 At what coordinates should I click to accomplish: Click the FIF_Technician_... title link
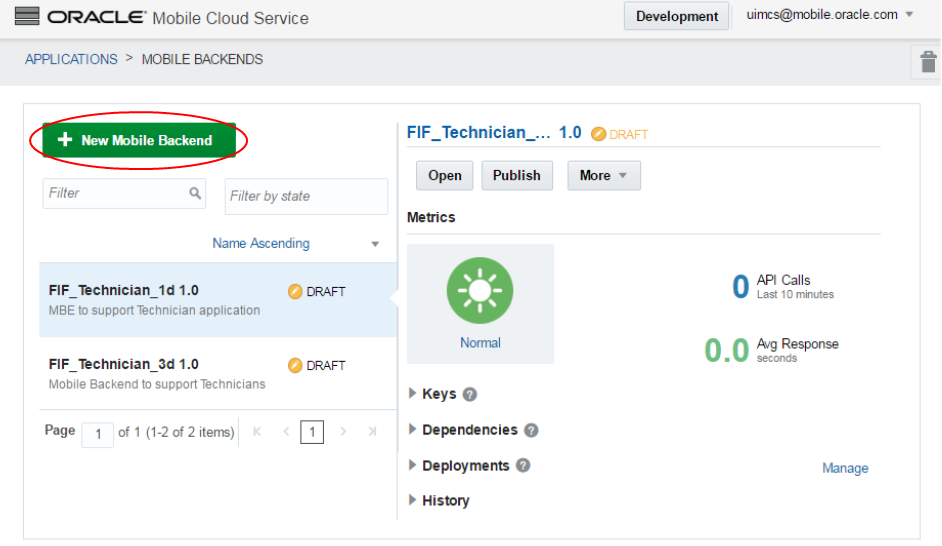point(479,133)
